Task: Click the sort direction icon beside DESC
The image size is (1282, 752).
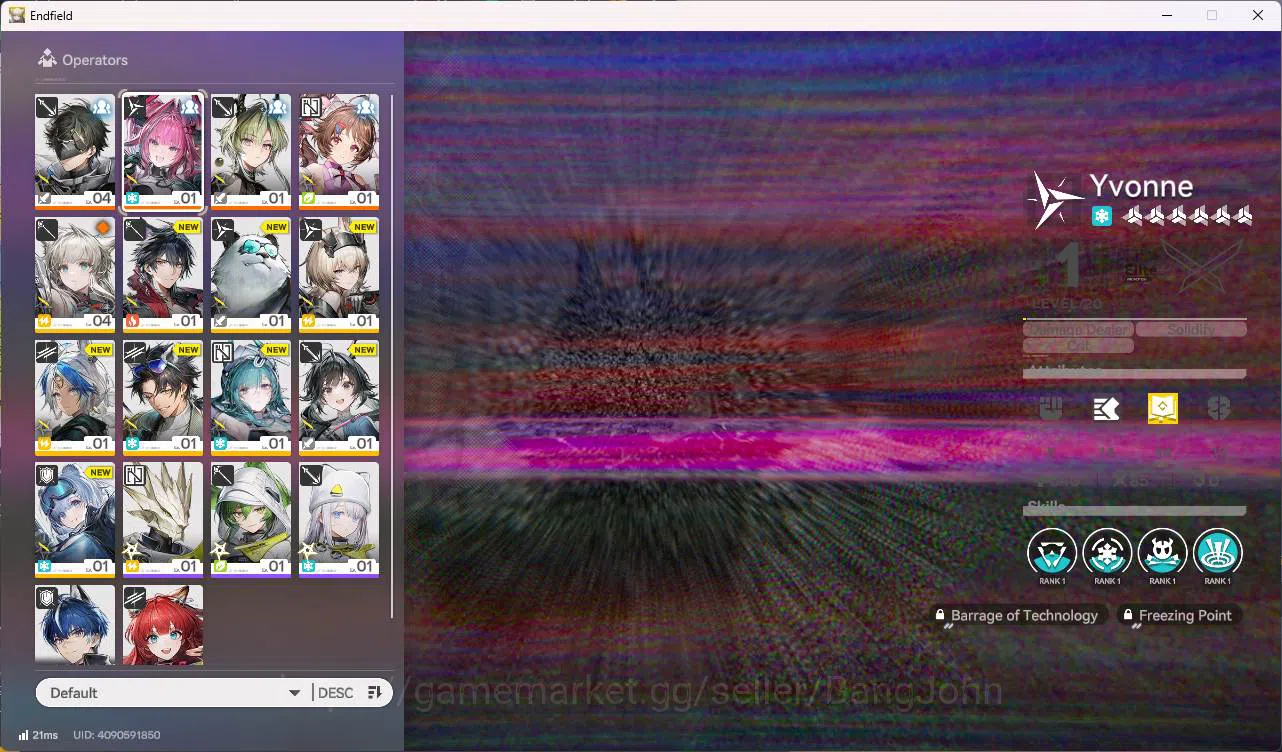Action: 375,693
